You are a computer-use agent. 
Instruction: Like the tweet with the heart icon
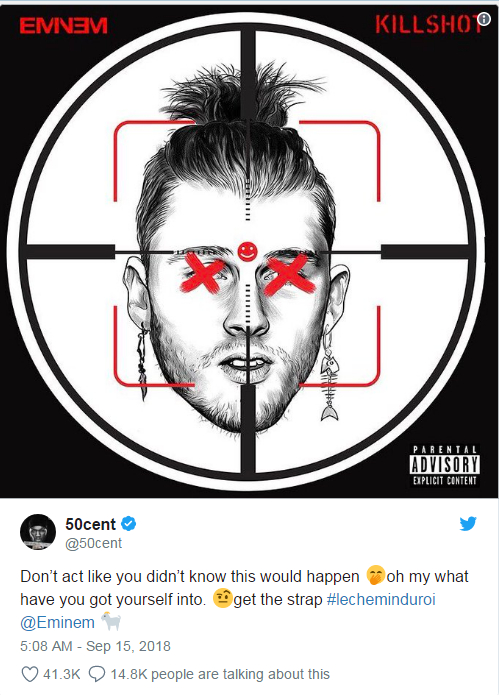click(30, 674)
